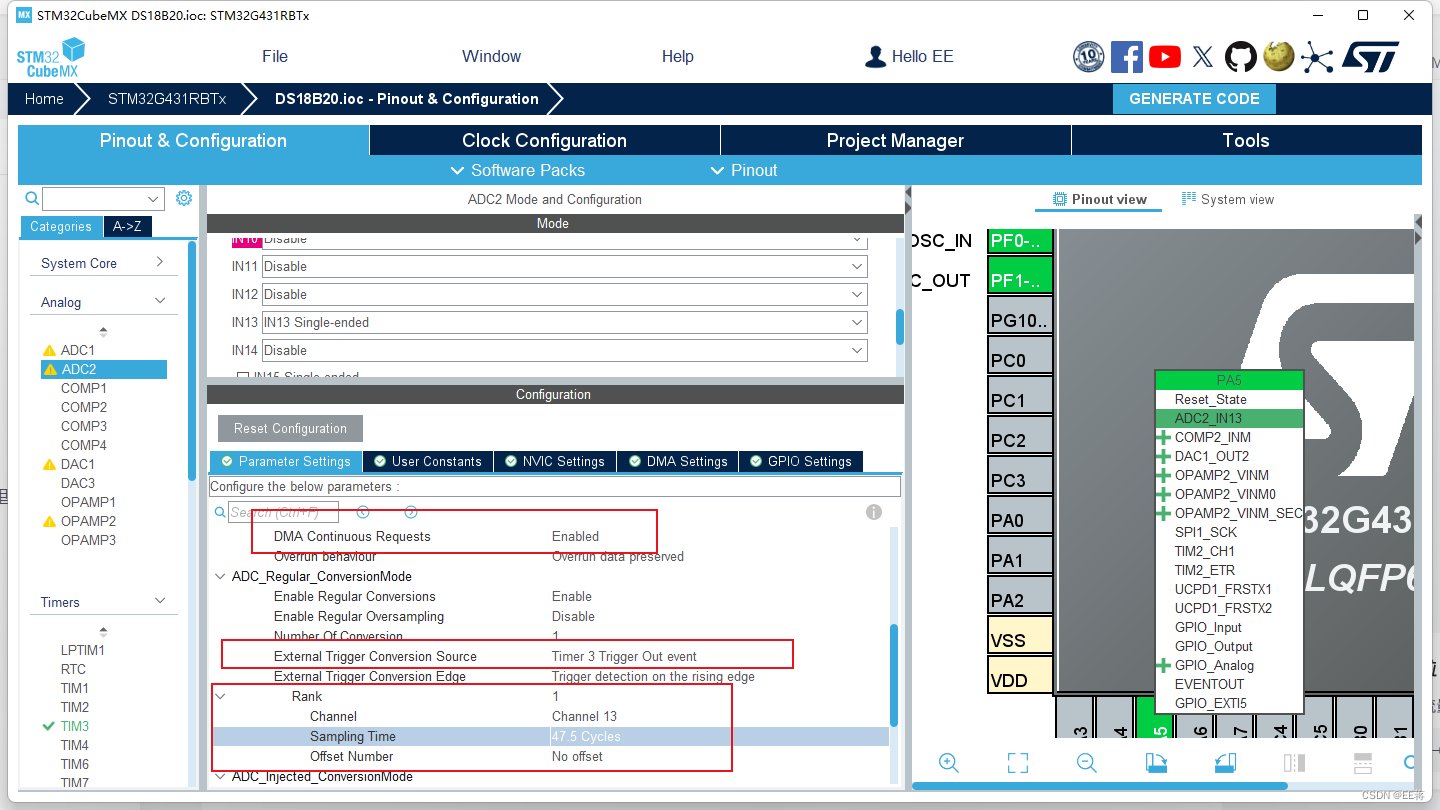Viewport: 1440px width, 810px height.
Task: Open the ST anniversary badge icon
Action: pos(1088,56)
